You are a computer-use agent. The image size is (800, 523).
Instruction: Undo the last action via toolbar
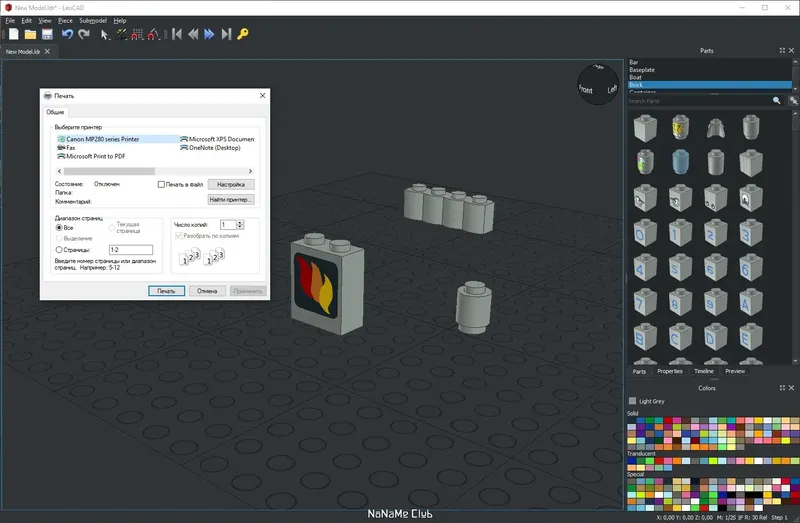(68, 34)
